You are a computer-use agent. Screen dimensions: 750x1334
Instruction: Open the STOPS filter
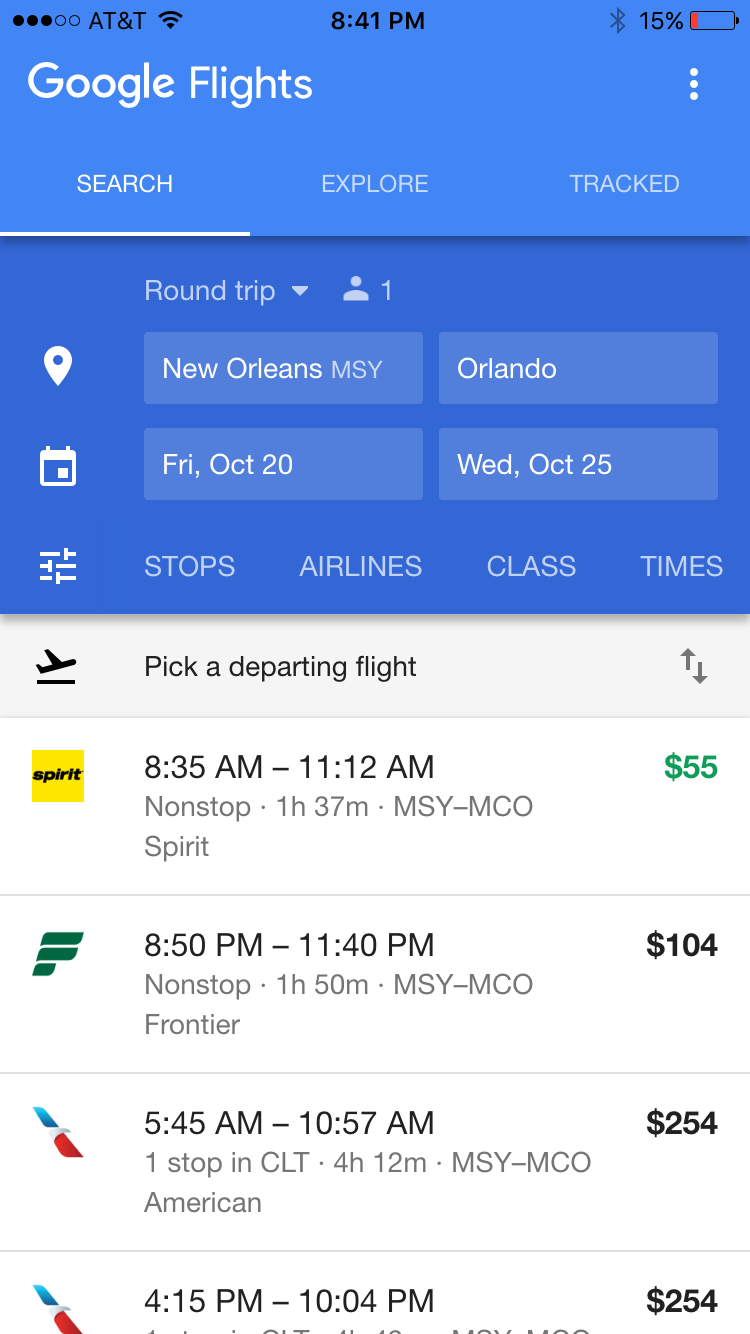point(190,566)
